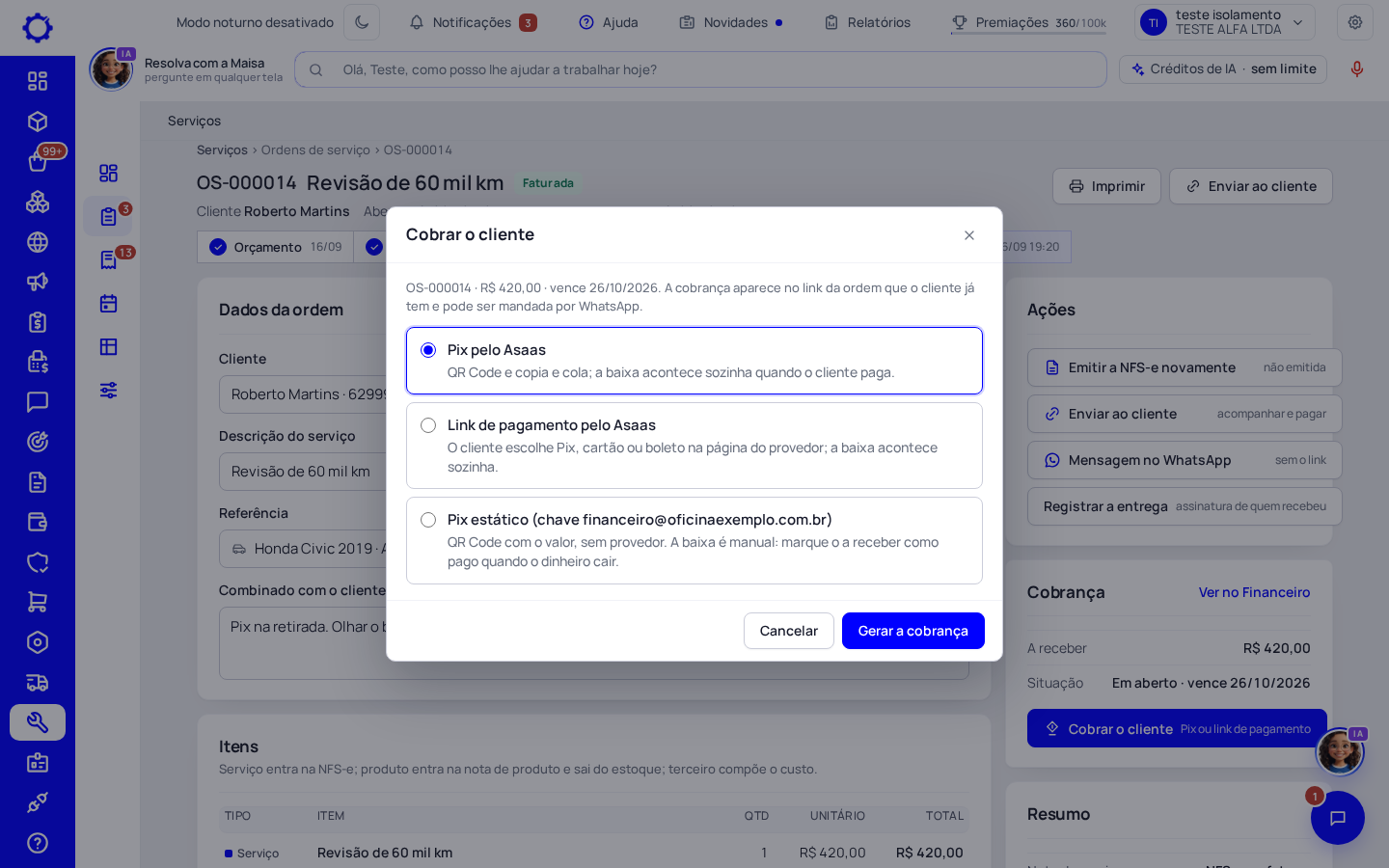The image size is (1389, 868).
Task: Open Notificações in the top bar
Action: (473, 22)
